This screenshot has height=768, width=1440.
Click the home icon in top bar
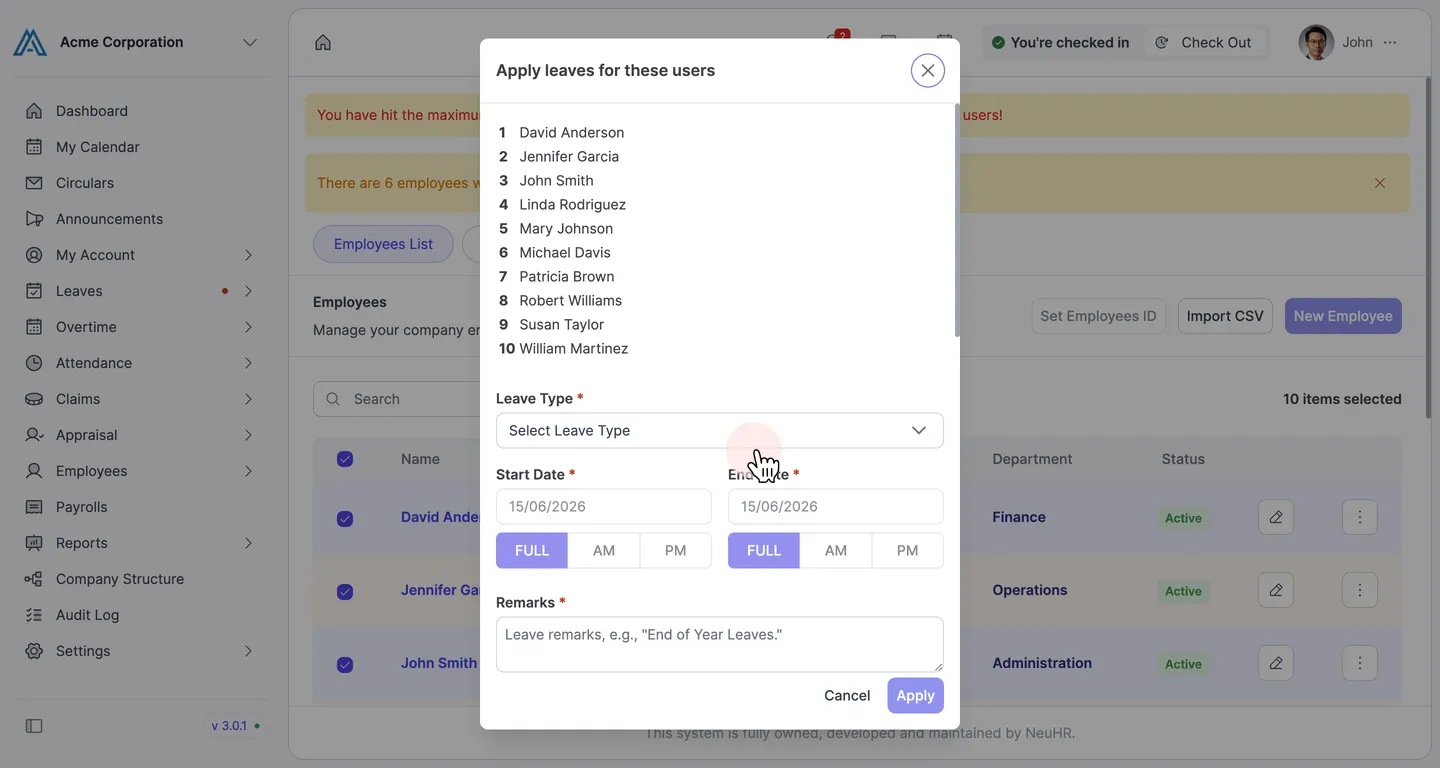pos(323,42)
